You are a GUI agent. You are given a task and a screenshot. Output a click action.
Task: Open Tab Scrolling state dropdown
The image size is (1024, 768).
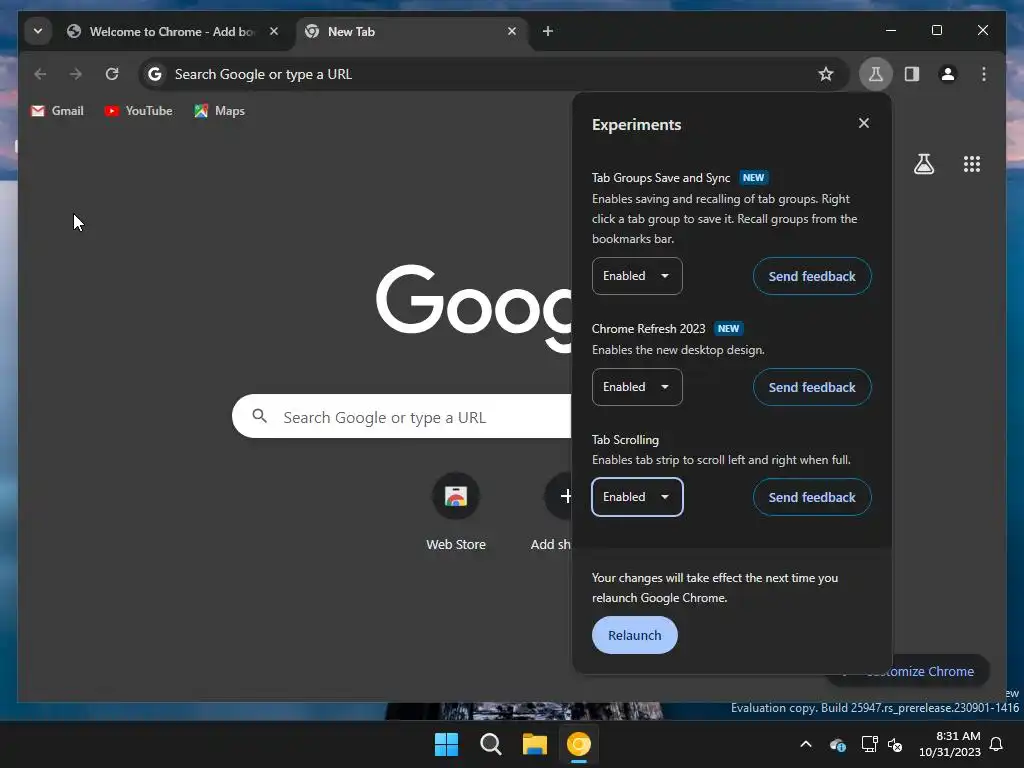(x=637, y=497)
